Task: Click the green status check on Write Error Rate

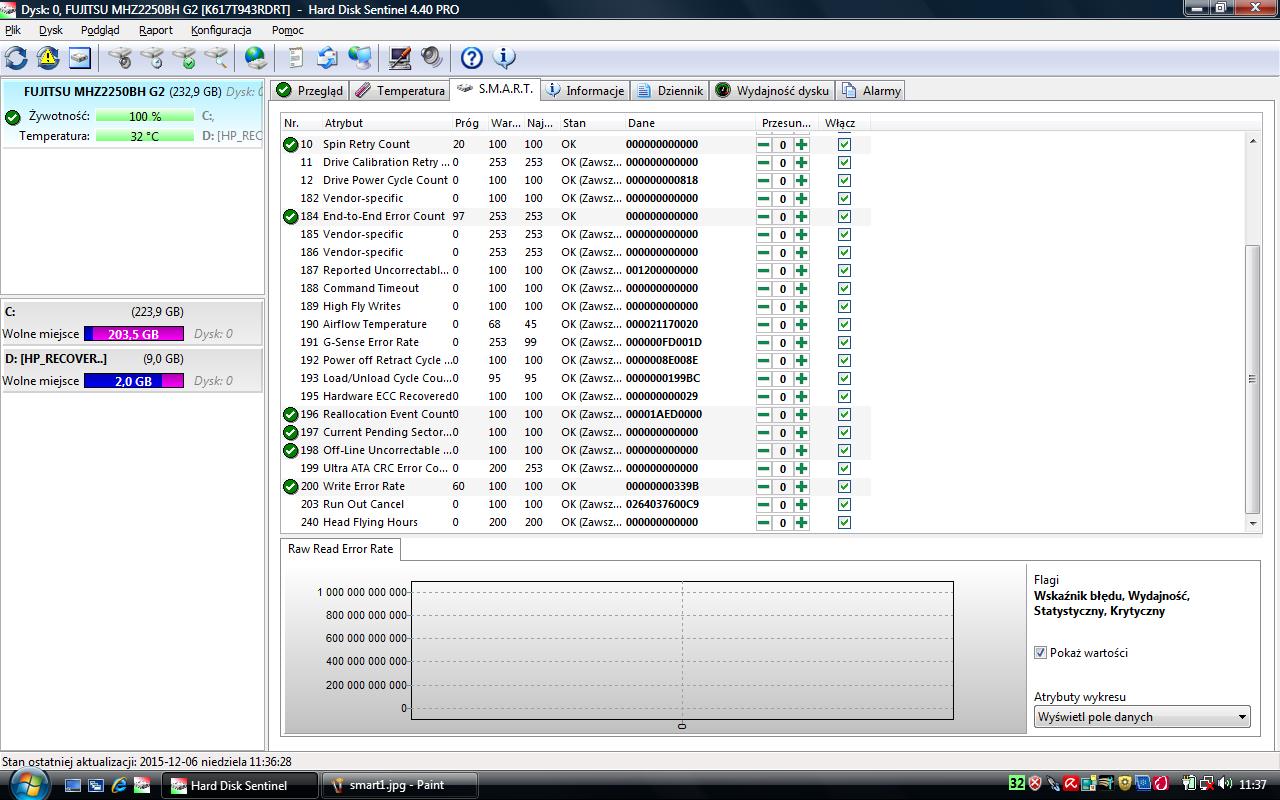Action: (290, 487)
